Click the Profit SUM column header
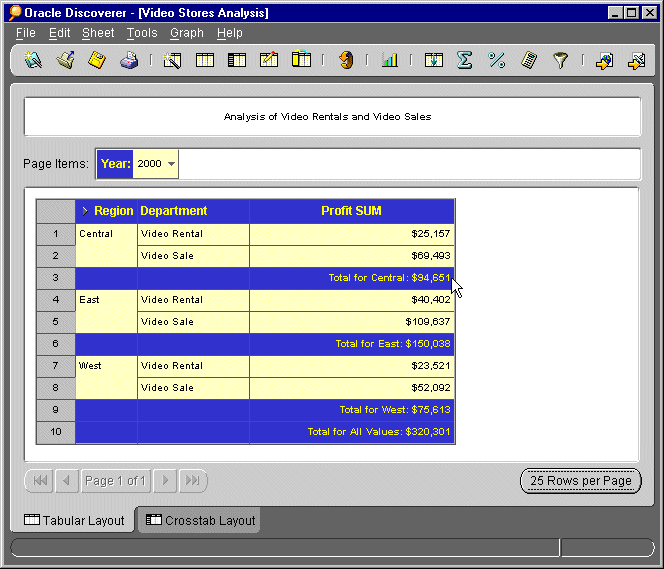This screenshot has width=664, height=569. tap(351, 211)
